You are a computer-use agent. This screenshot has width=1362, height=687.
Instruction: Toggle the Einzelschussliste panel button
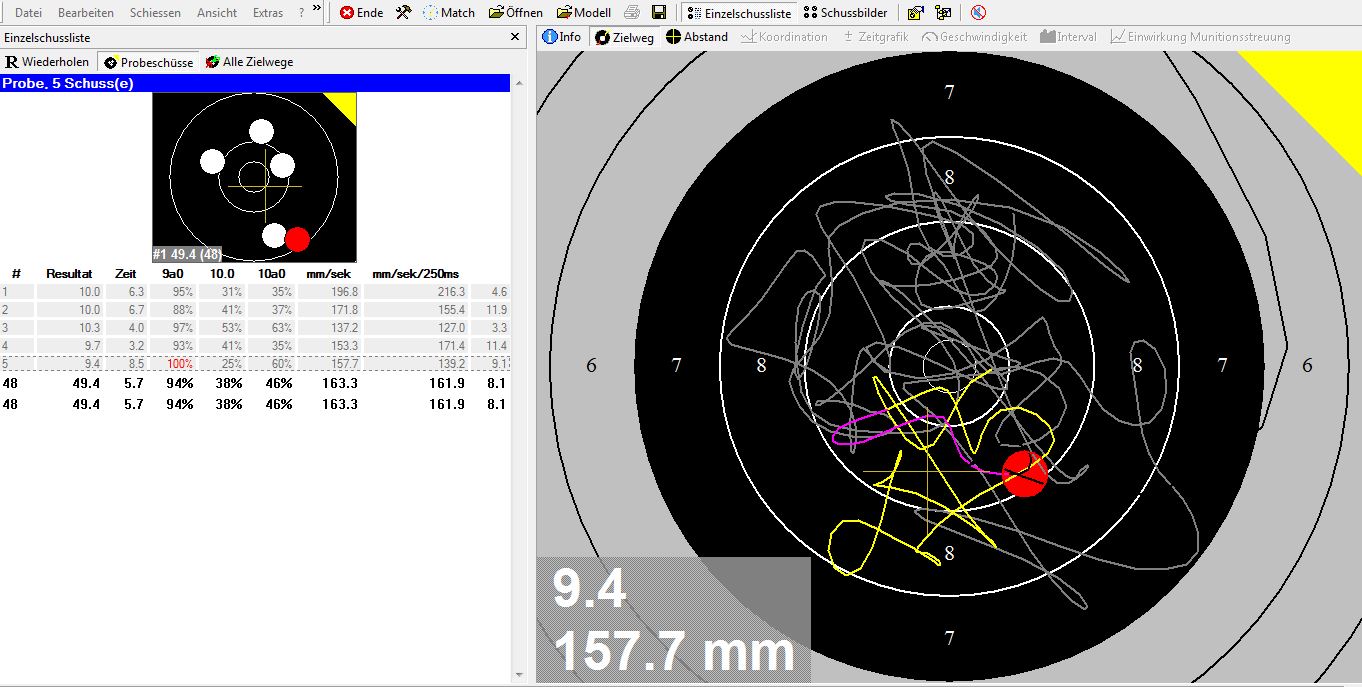[x=740, y=13]
